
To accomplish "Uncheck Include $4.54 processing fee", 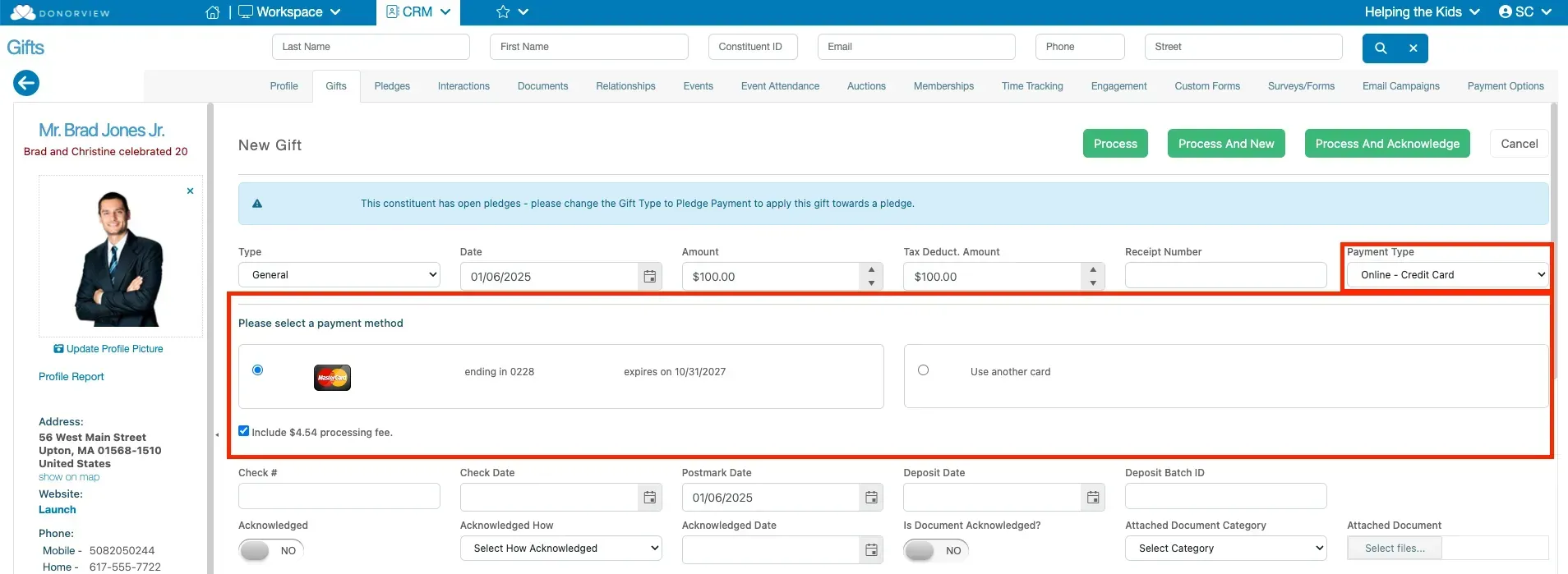I will [244, 431].
